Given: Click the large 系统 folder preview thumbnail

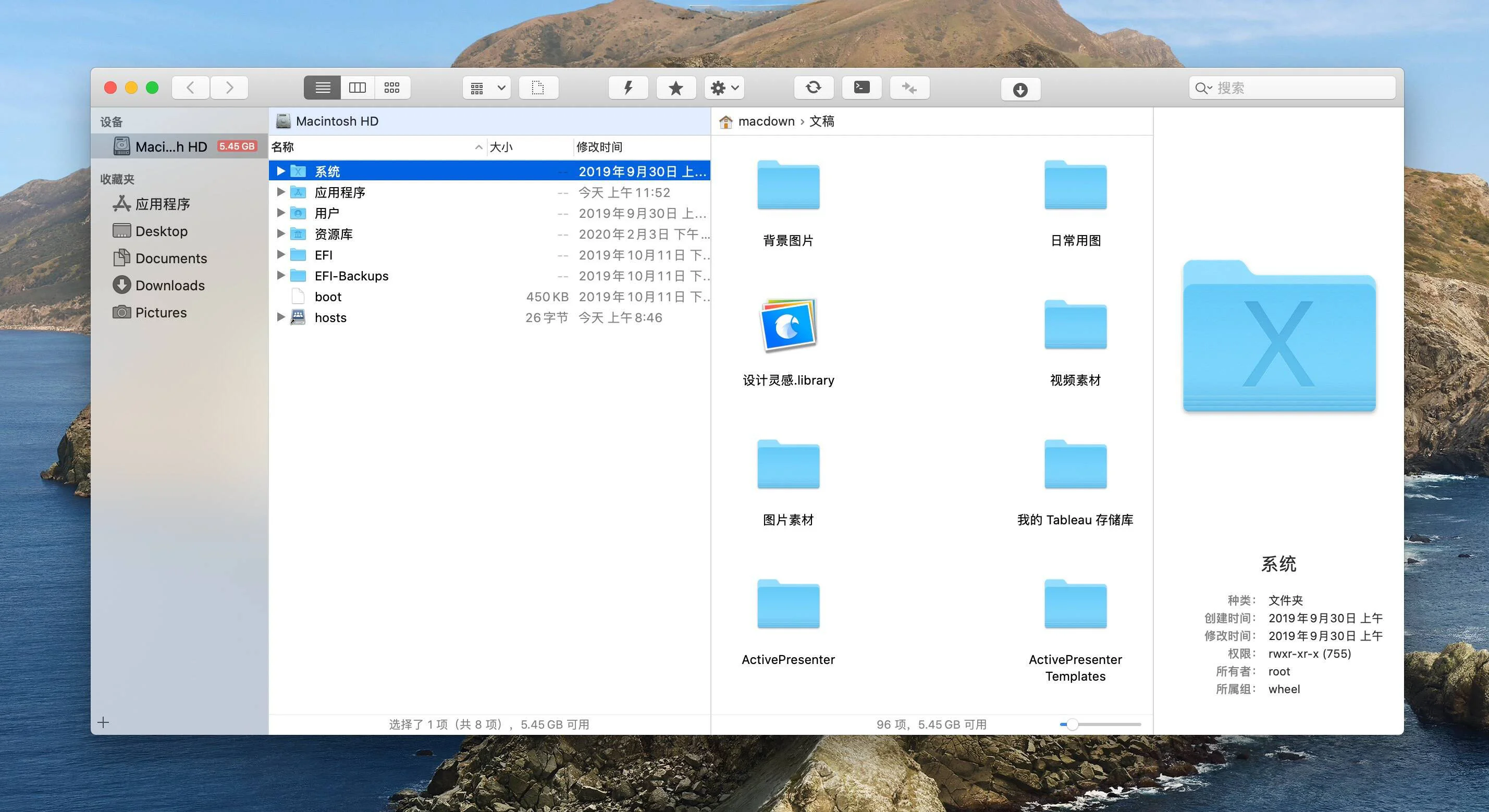Looking at the screenshot, I should coord(1279,336).
